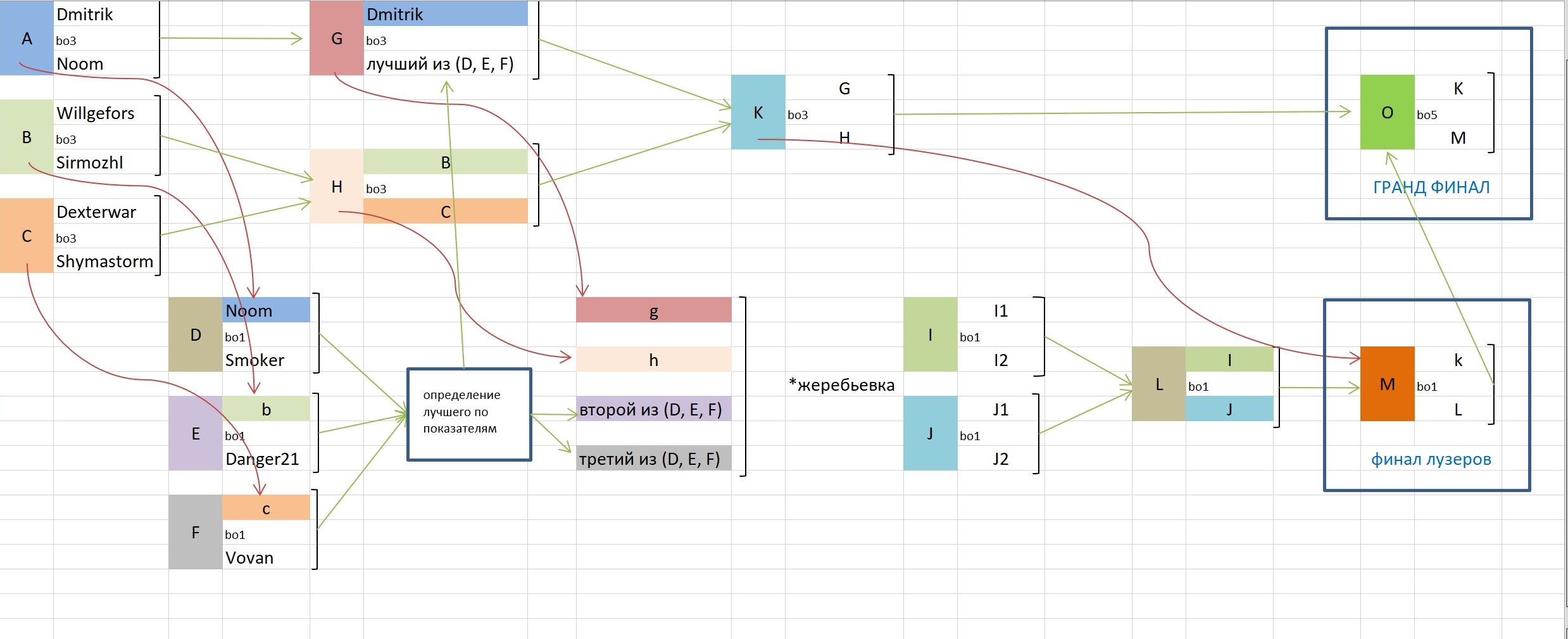
Task: Click the blue Noom cell in match D
Action: (267, 310)
